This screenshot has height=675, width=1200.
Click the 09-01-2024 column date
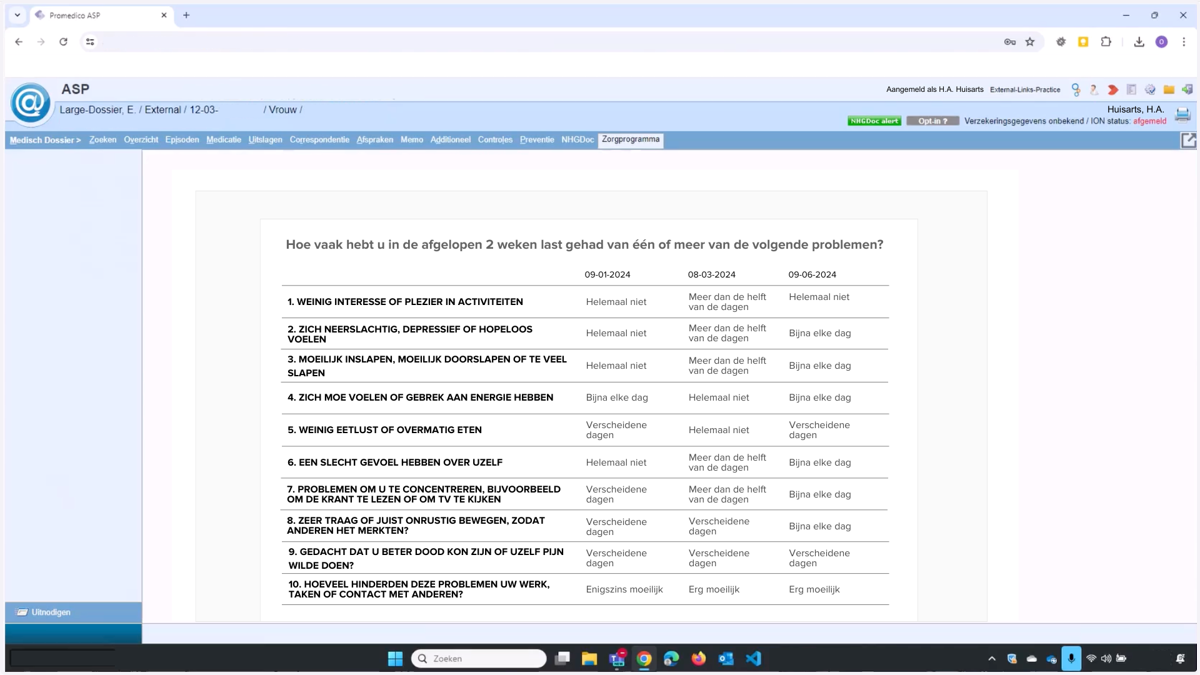(608, 275)
